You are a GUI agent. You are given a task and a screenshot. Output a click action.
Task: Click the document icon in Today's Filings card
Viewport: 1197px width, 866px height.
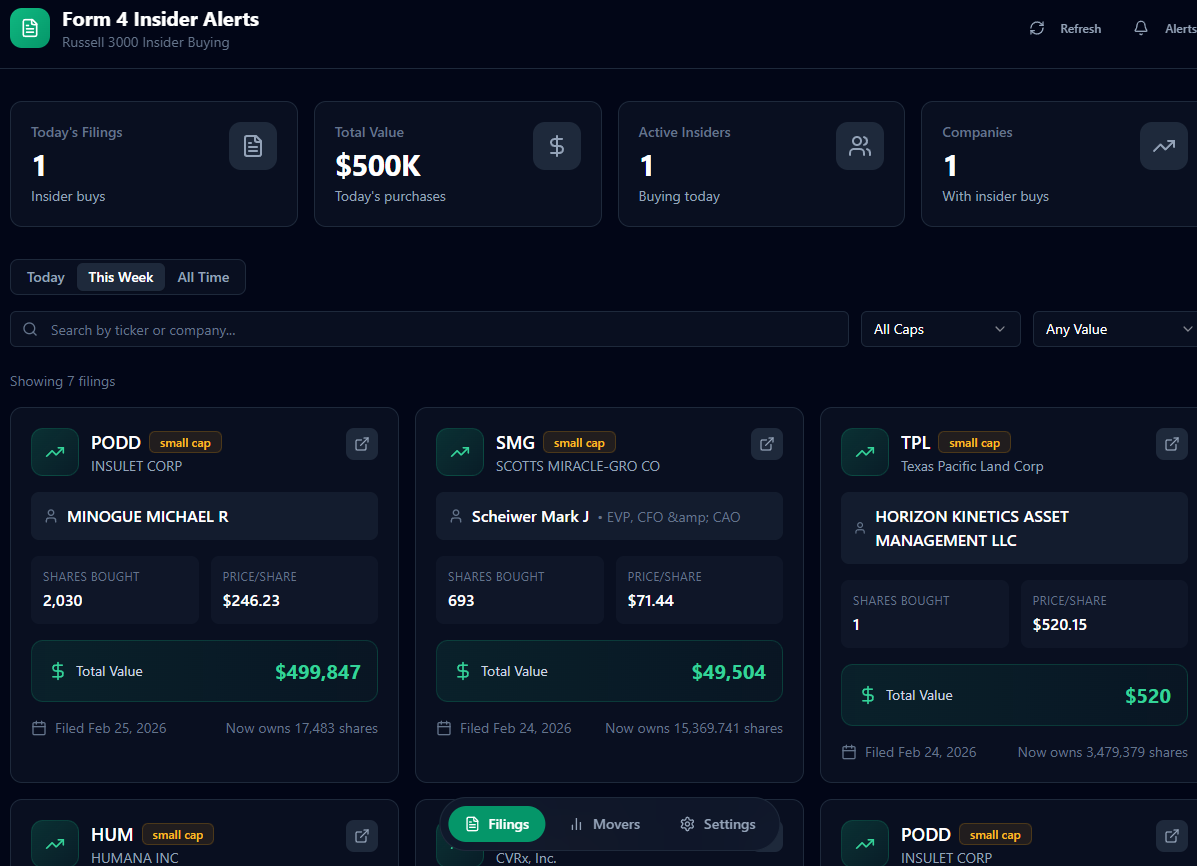(x=253, y=146)
